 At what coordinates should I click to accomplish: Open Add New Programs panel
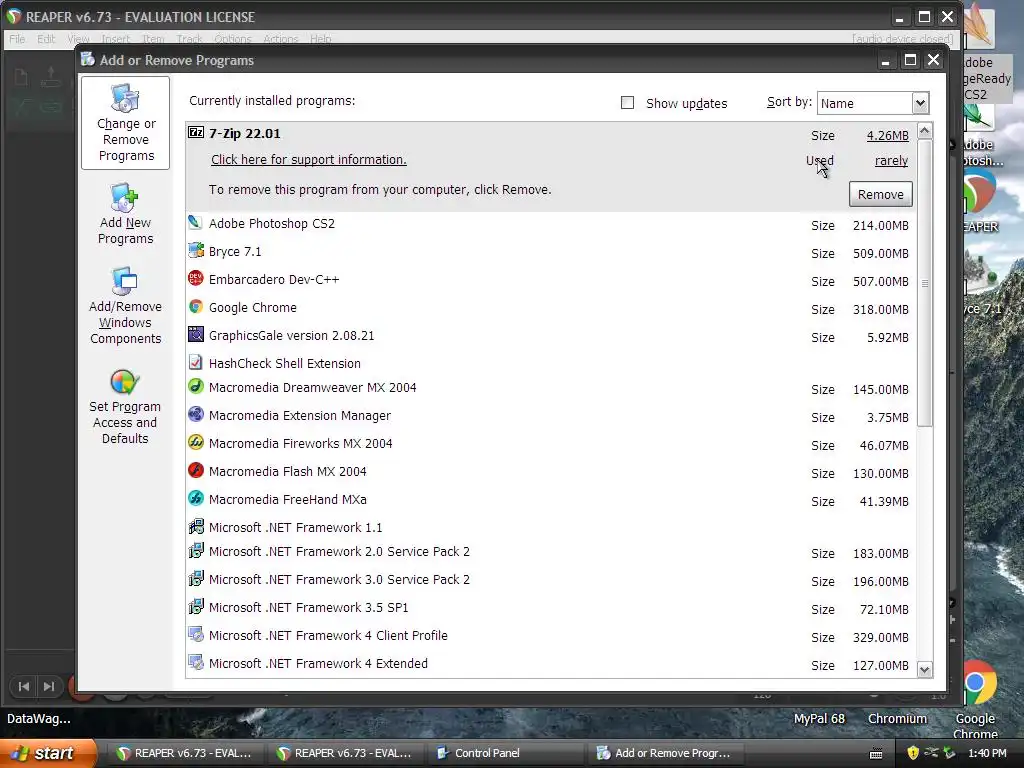(125, 214)
